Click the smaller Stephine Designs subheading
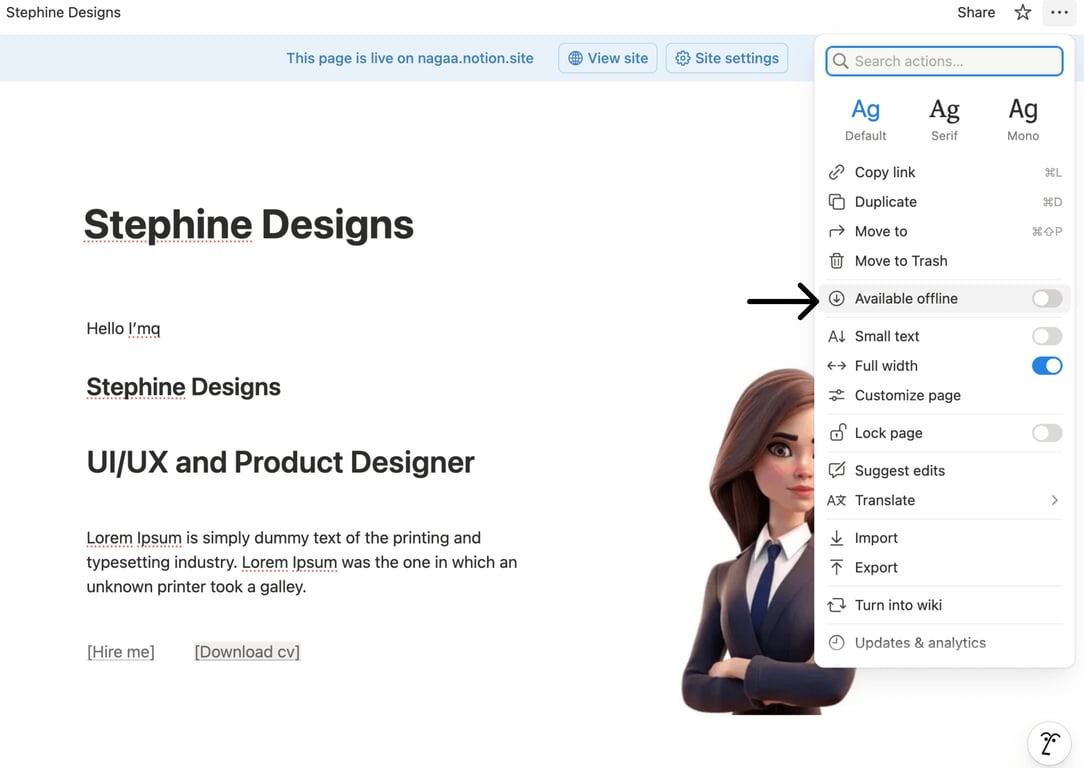This screenshot has width=1084, height=768. [183, 386]
